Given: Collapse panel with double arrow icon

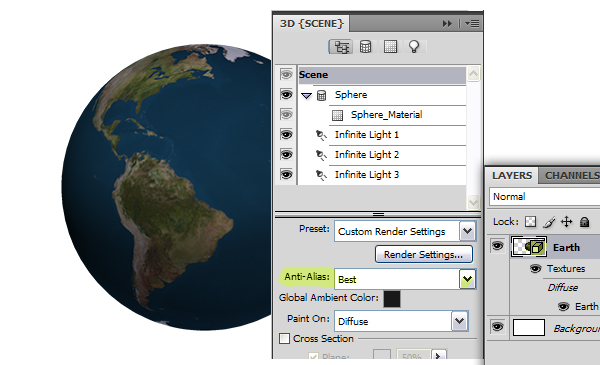Looking at the screenshot, I should click(447, 24).
